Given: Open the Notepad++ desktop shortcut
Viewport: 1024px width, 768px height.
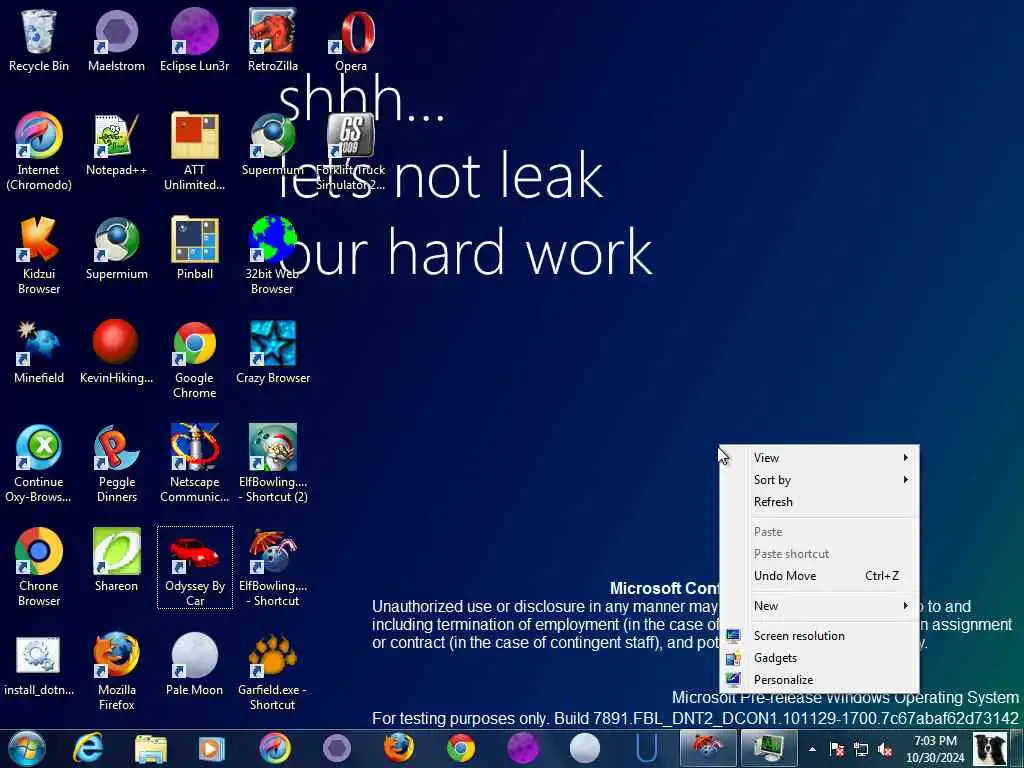Looking at the screenshot, I should pos(116,145).
